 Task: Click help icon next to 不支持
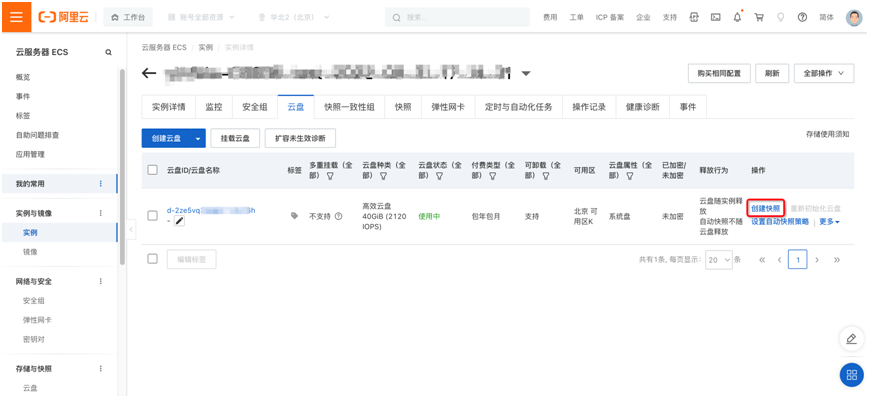click(338, 216)
